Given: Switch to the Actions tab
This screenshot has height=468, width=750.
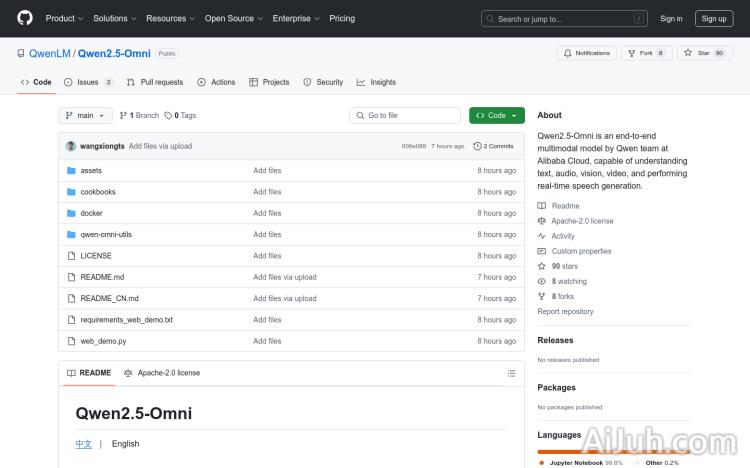Looking at the screenshot, I should [216, 82].
